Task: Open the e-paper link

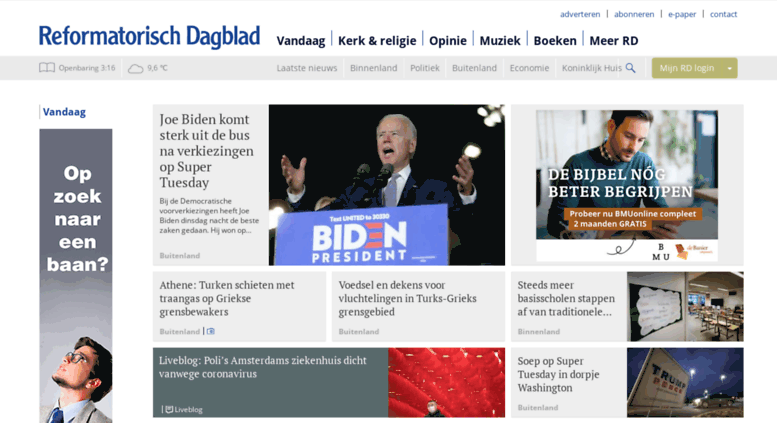Action: click(682, 14)
